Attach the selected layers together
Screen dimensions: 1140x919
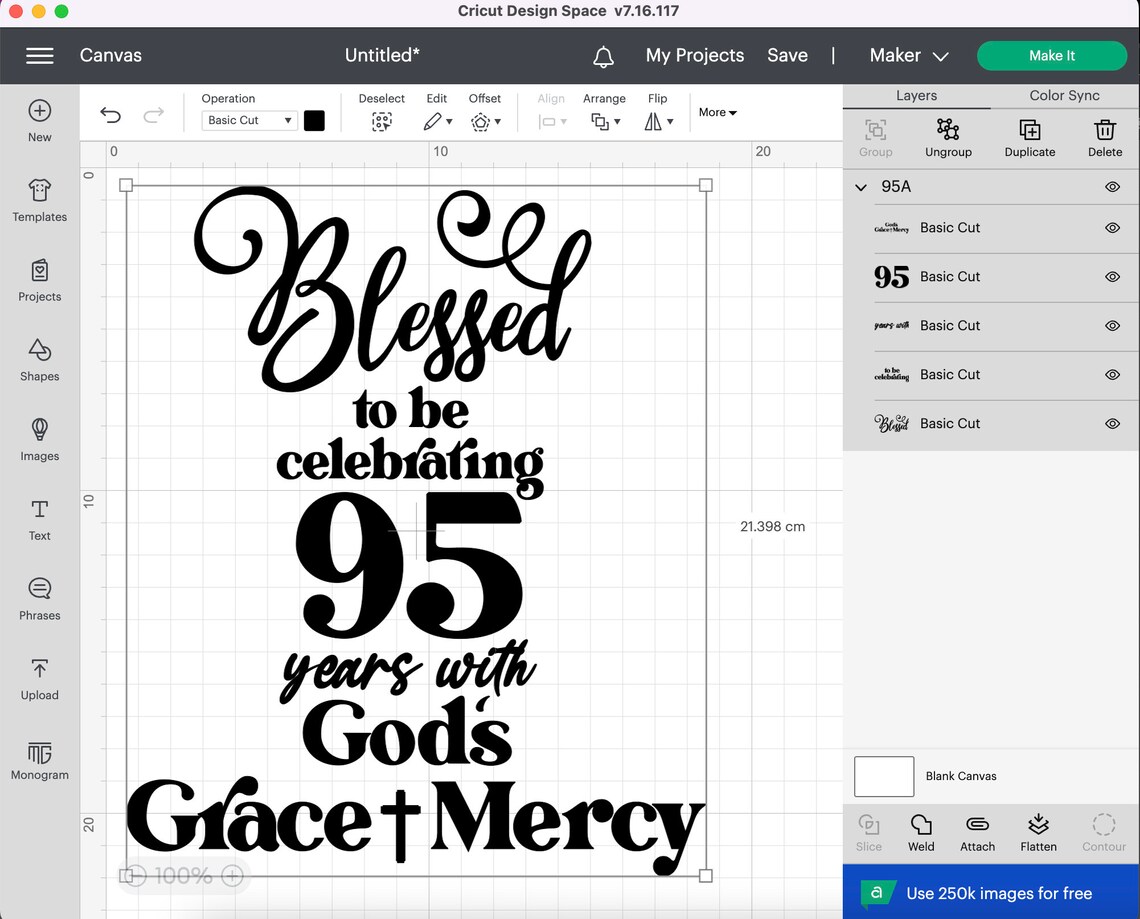point(977,832)
